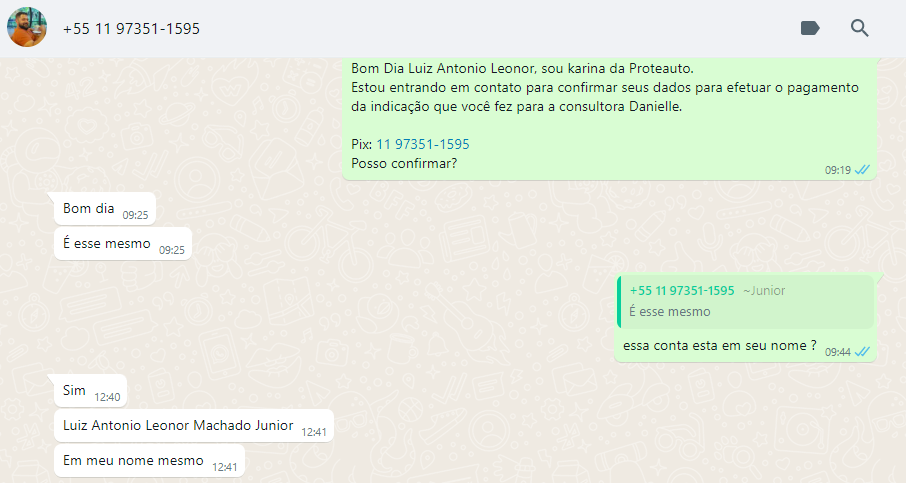Open the search magnifier icon
The width and height of the screenshot is (906, 483).
[859, 28]
